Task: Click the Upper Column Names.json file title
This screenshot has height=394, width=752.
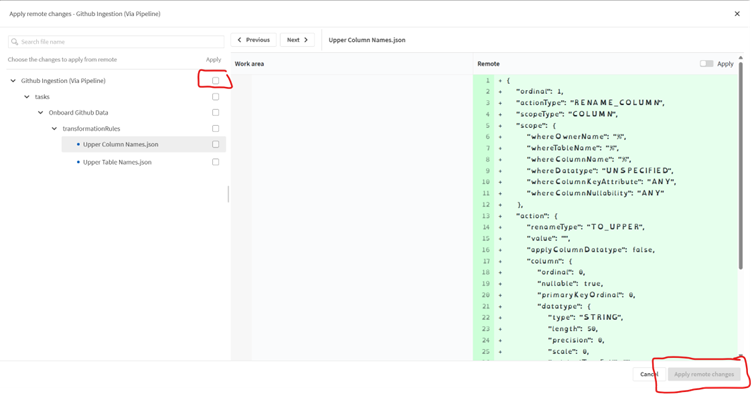Action: tap(367, 40)
